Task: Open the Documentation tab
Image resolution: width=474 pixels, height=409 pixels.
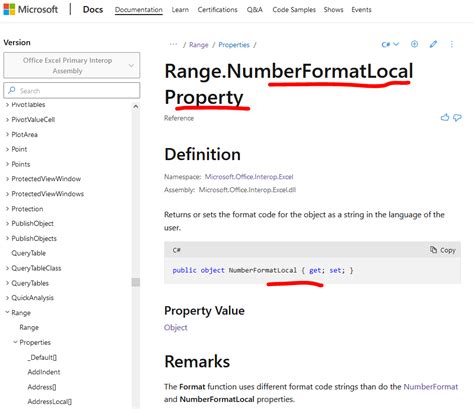Action: tap(139, 10)
